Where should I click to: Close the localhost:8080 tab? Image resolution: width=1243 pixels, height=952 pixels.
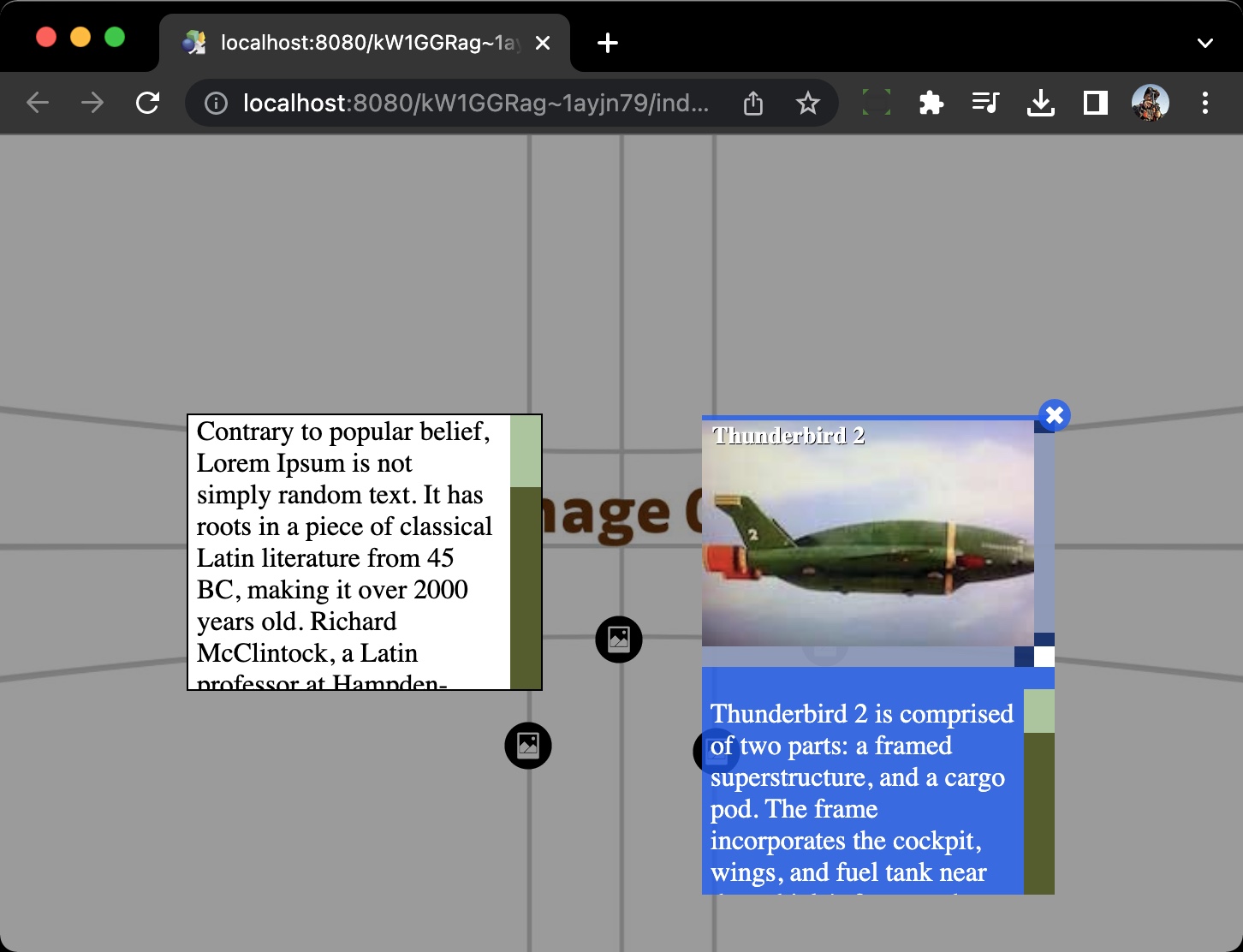coord(543,43)
